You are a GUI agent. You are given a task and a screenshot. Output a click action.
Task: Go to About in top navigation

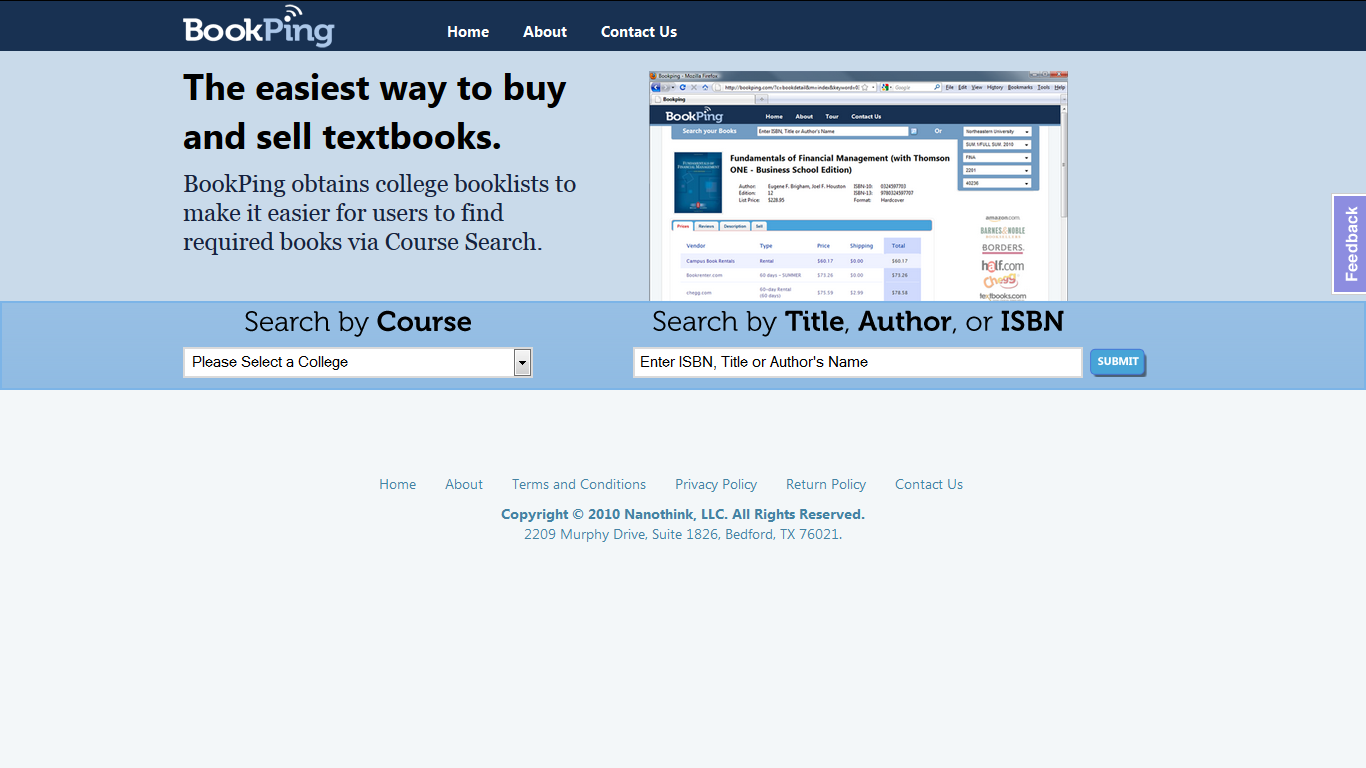(545, 32)
